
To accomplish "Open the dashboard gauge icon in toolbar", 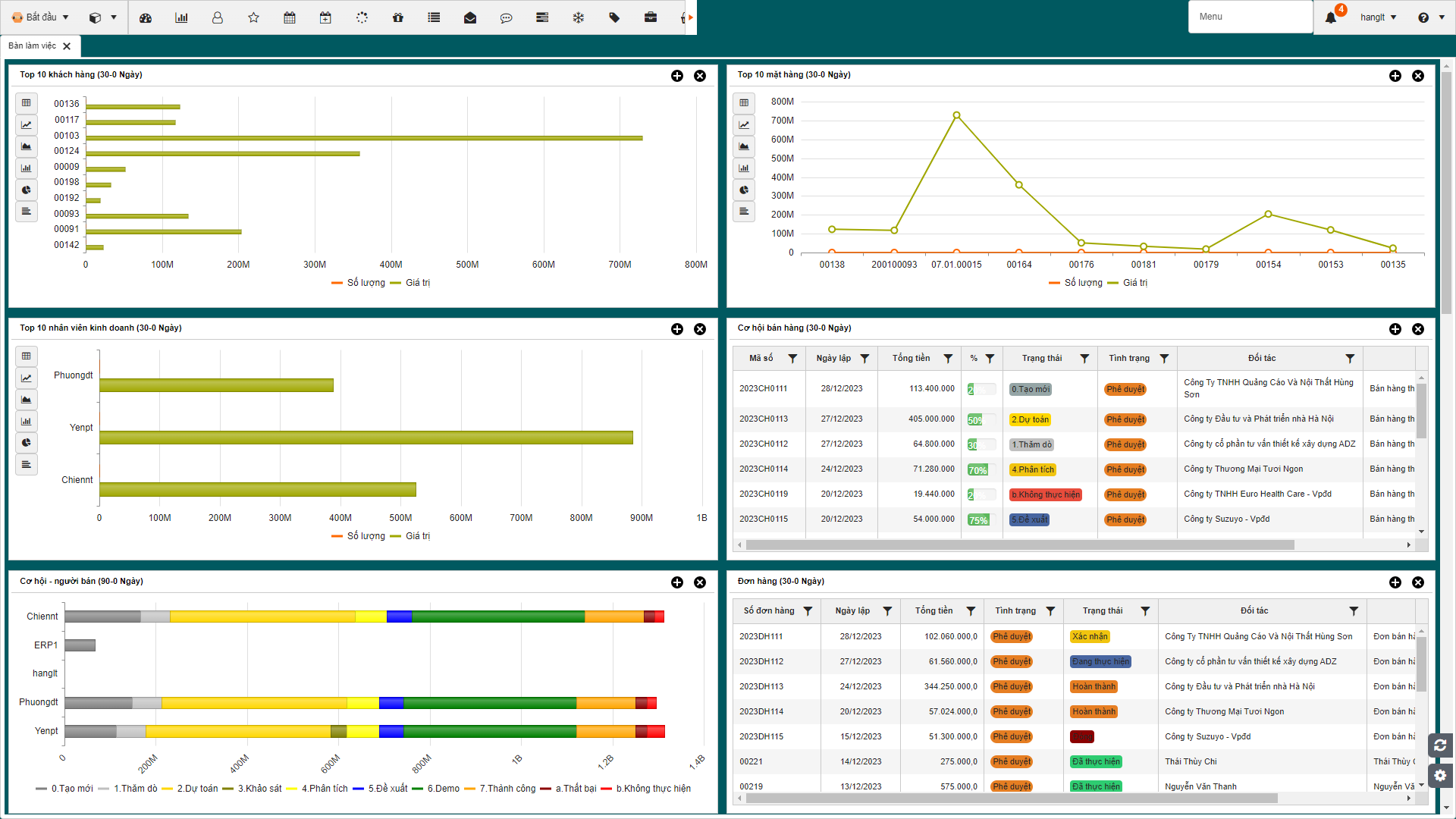I will pyautogui.click(x=146, y=17).
